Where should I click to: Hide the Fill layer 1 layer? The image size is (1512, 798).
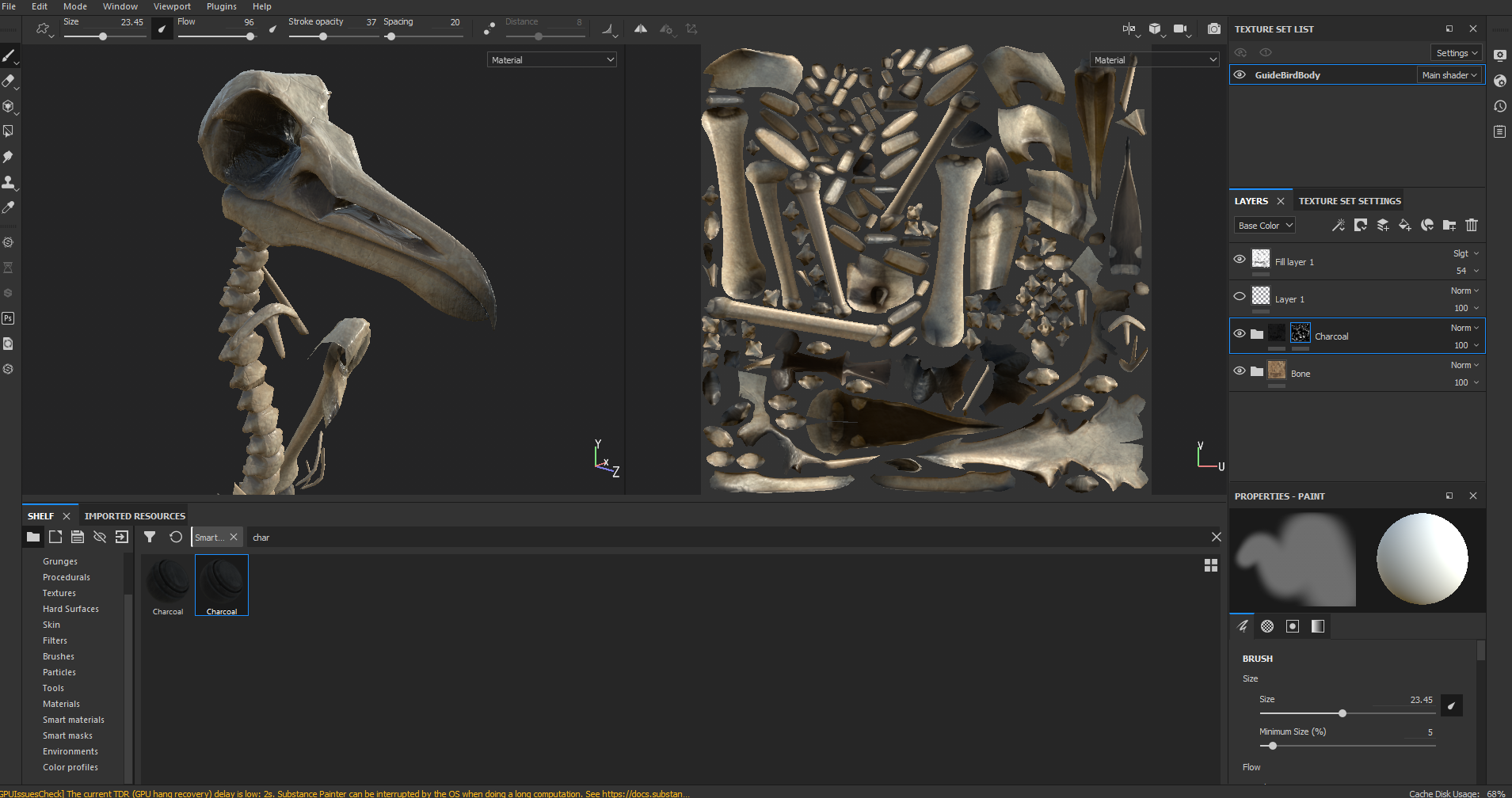[1240, 260]
